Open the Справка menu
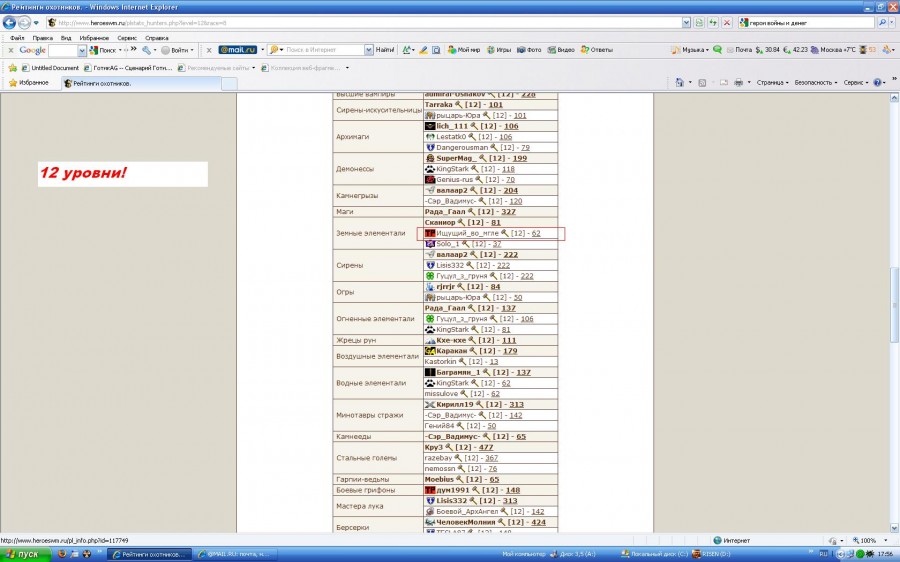Viewport: 900px width, 562px height. 157,38
